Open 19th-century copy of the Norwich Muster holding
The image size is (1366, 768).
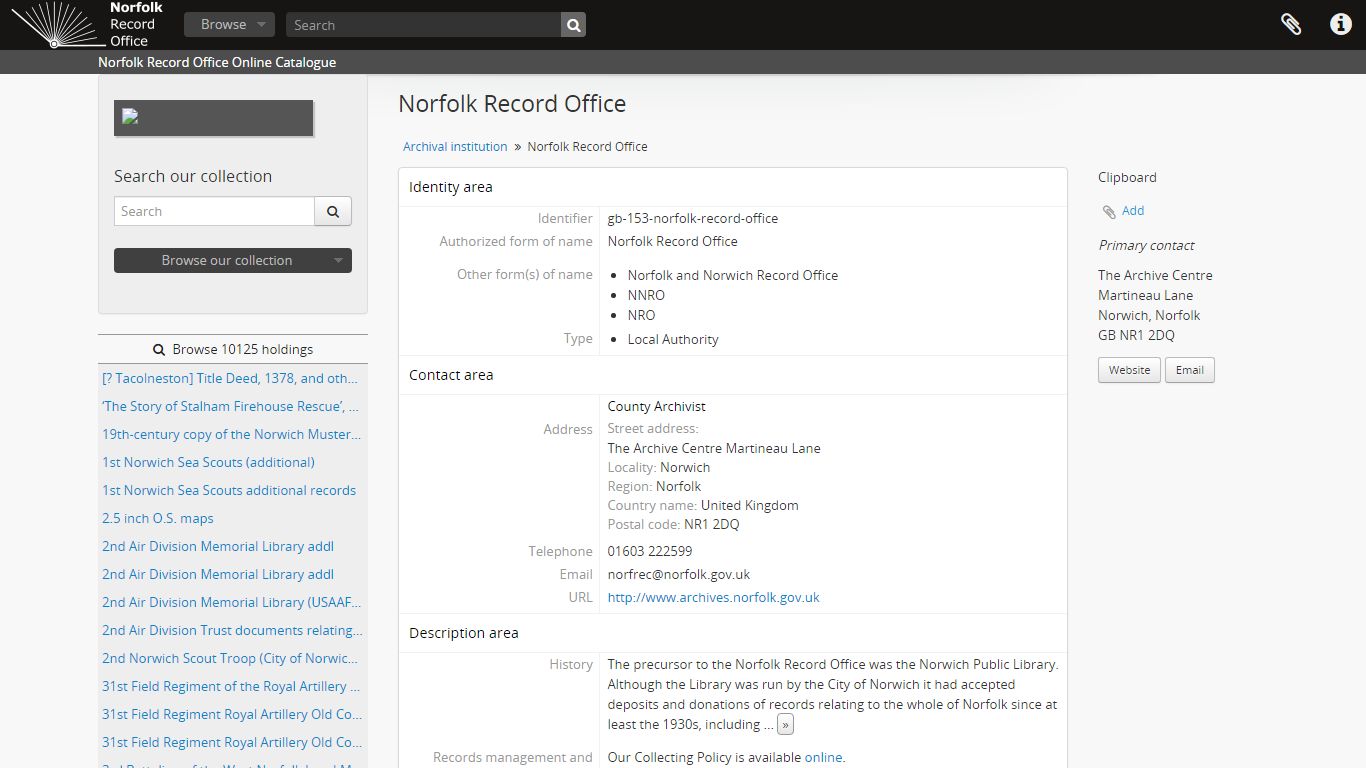click(x=232, y=434)
